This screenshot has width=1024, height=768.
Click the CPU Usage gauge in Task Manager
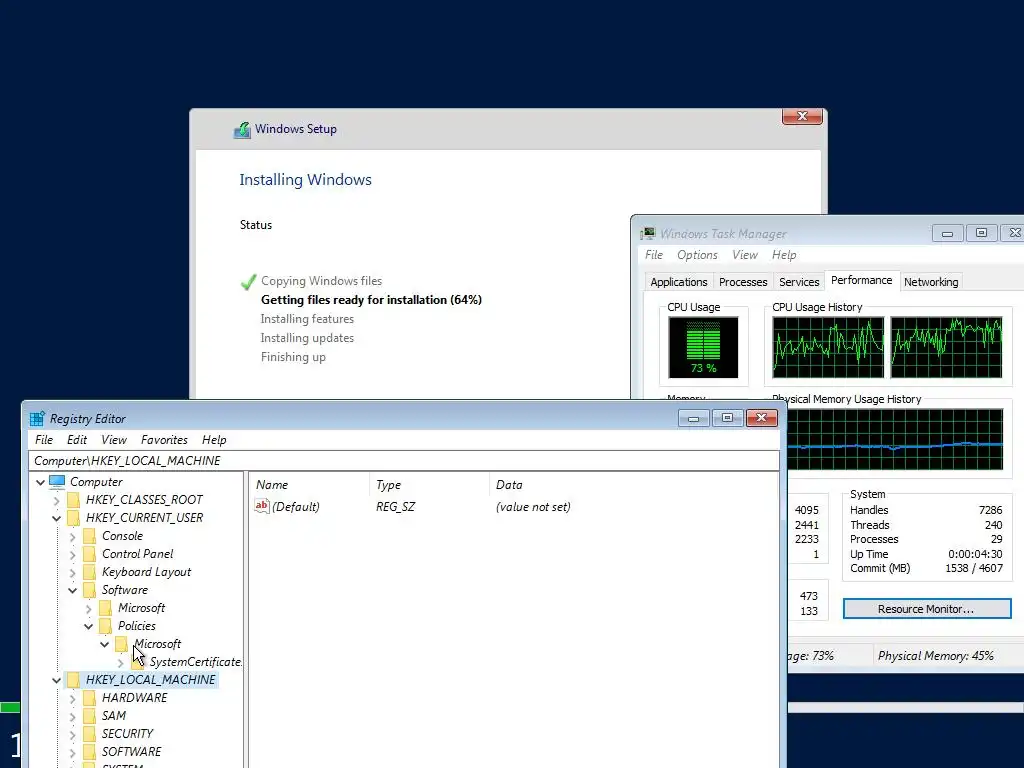click(703, 347)
